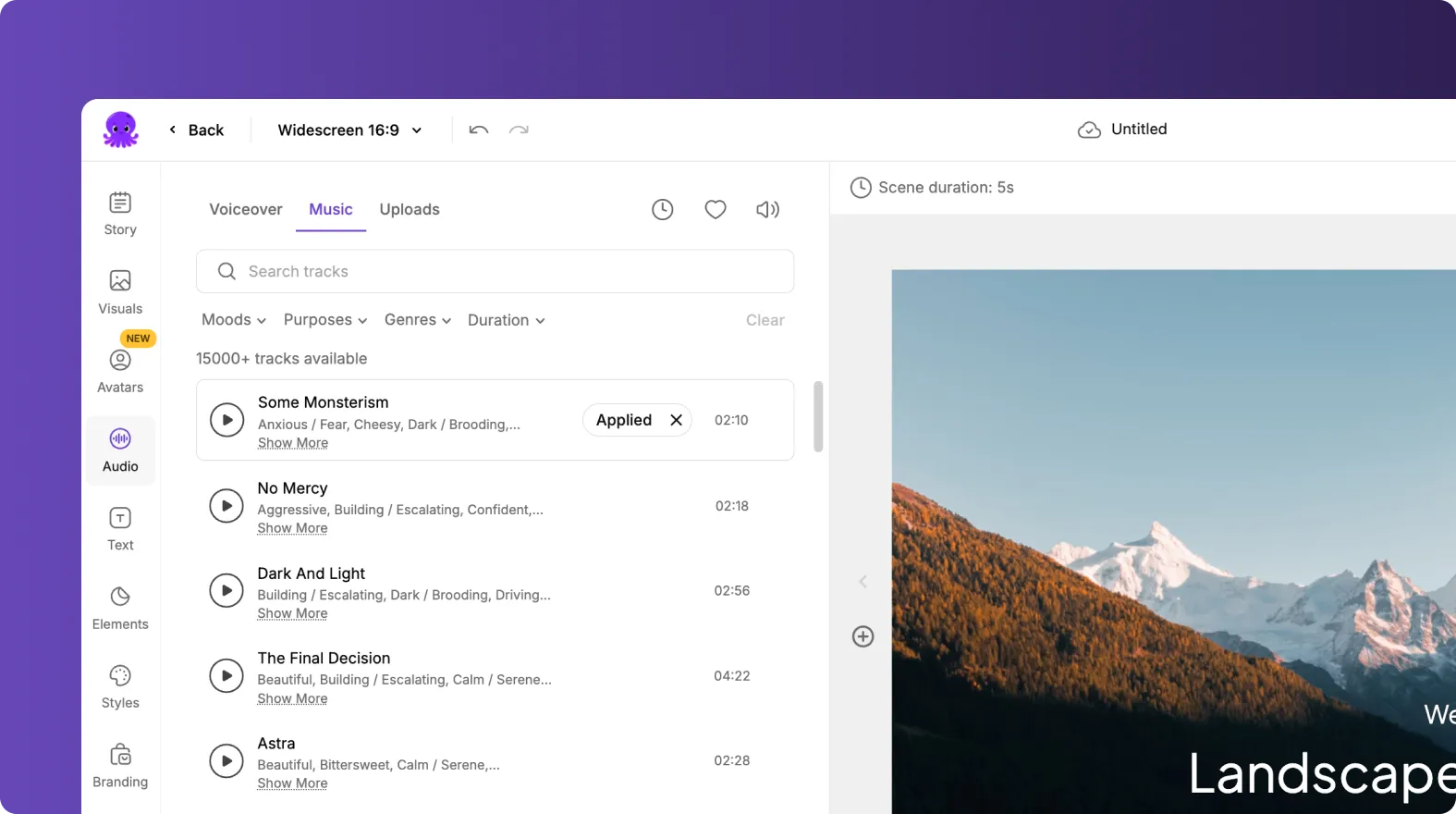Show favorite tracks heart icon
Screen dimensions: 1456x814
pyautogui.click(x=715, y=210)
